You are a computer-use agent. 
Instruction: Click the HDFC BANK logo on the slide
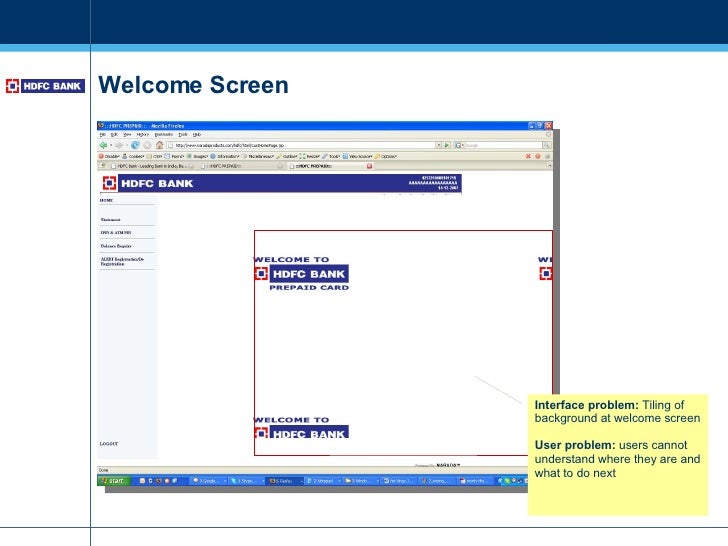pyautogui.click(x=45, y=86)
